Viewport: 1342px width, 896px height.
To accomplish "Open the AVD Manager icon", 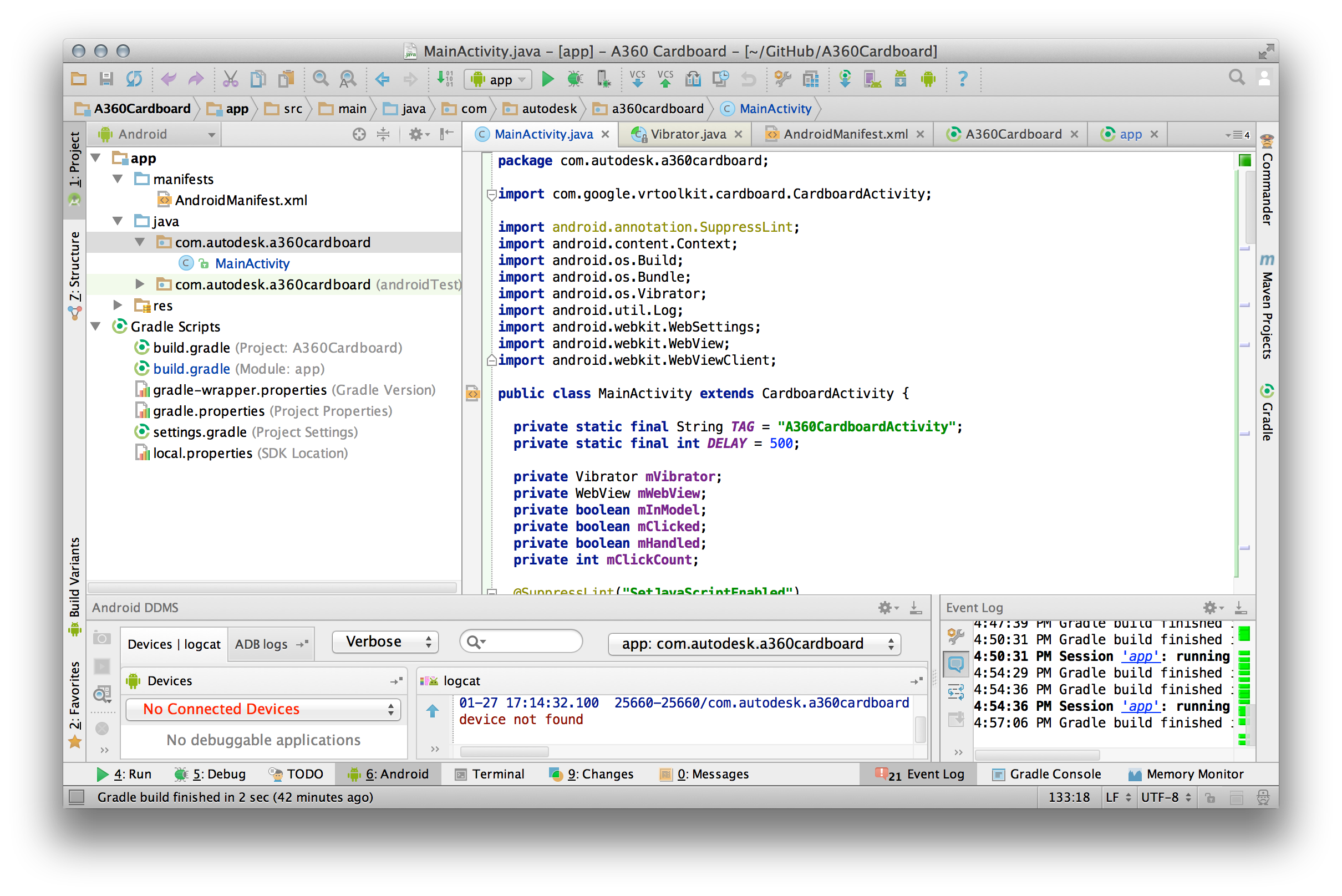I will 872,79.
